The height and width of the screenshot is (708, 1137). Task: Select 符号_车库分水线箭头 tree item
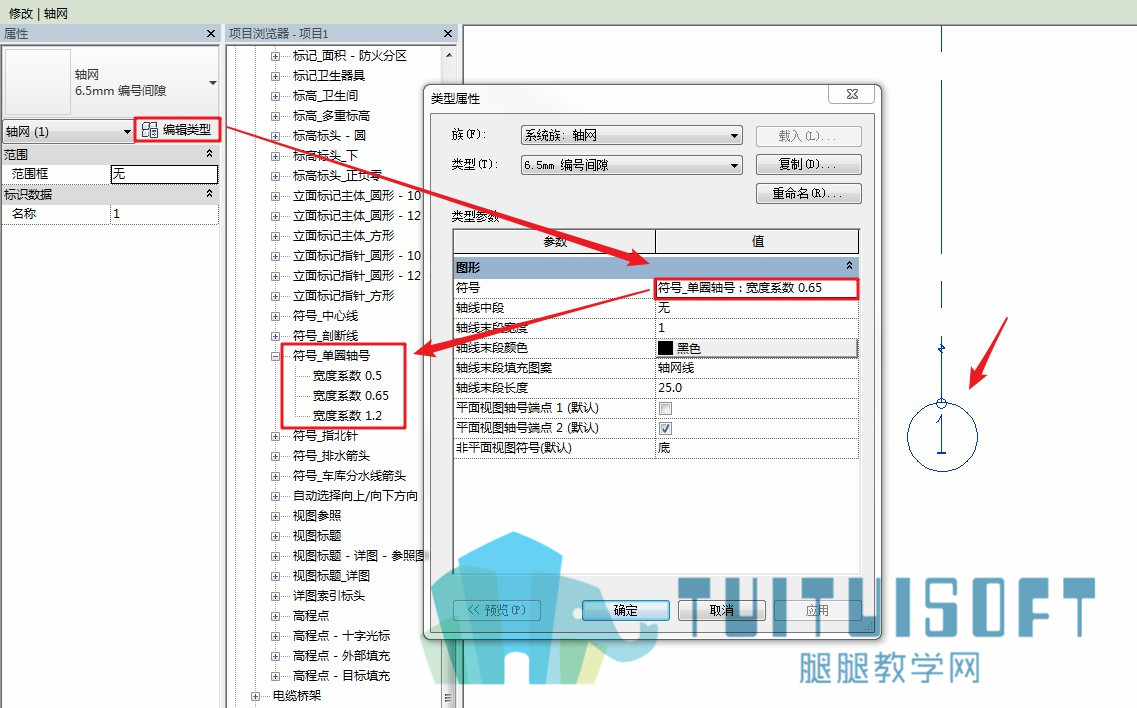point(349,476)
